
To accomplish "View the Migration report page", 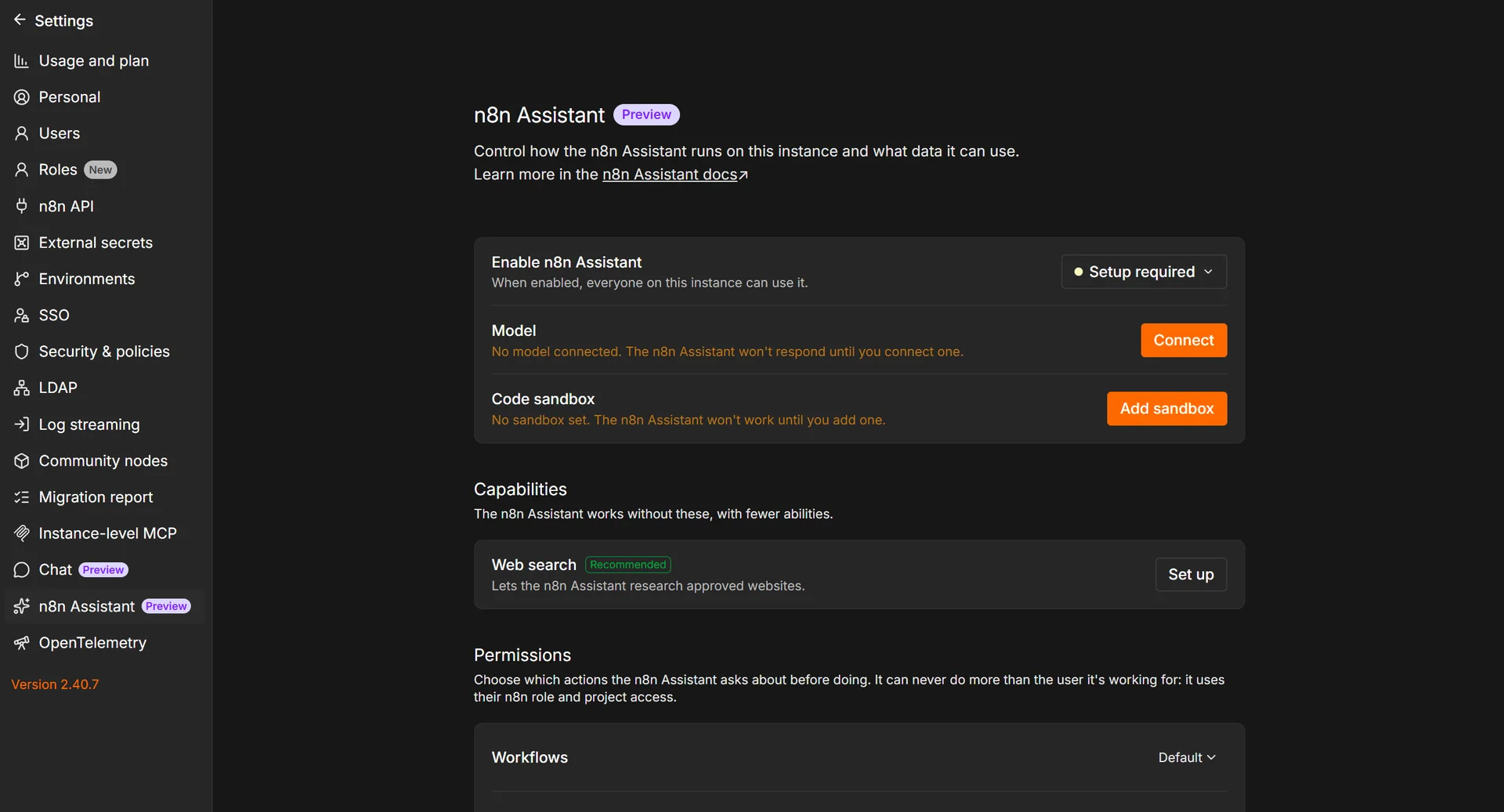I will (105, 497).
